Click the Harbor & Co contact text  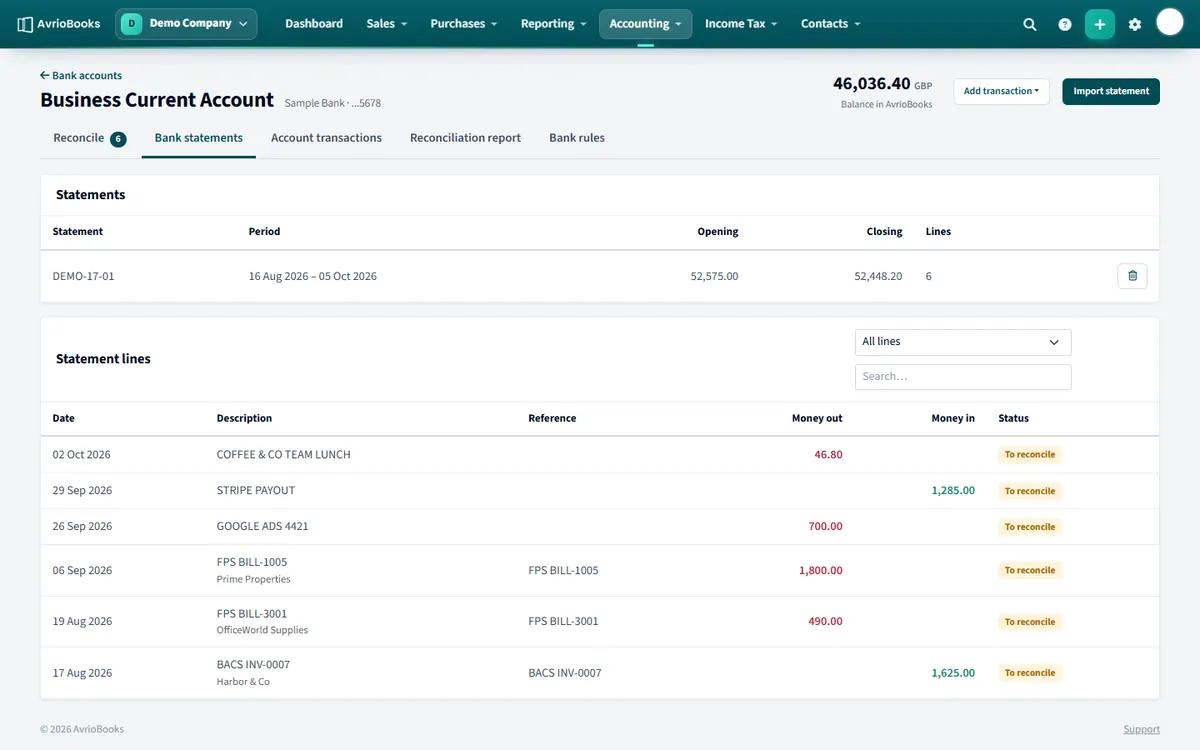(243, 682)
